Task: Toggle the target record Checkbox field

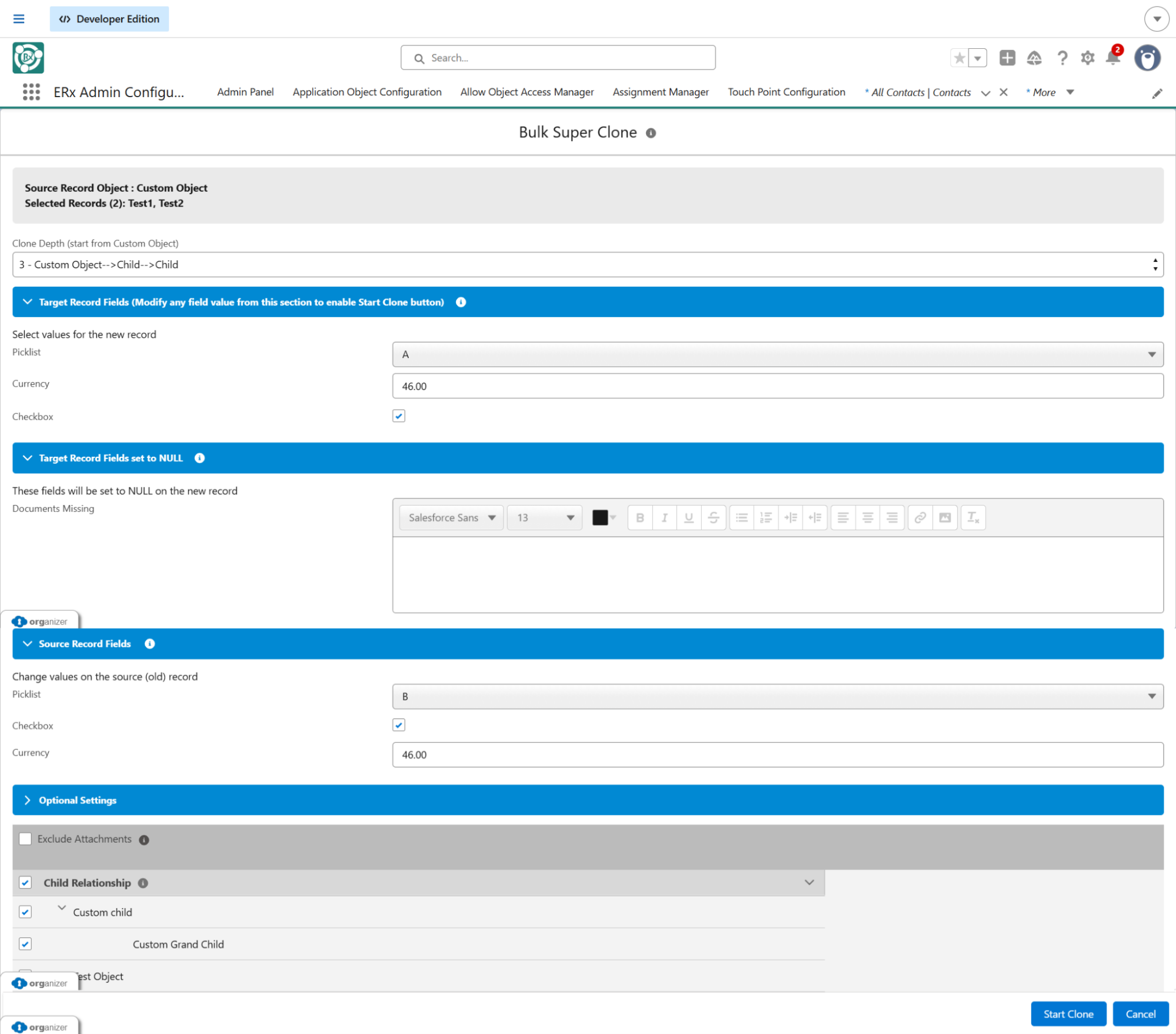Action: [x=399, y=416]
